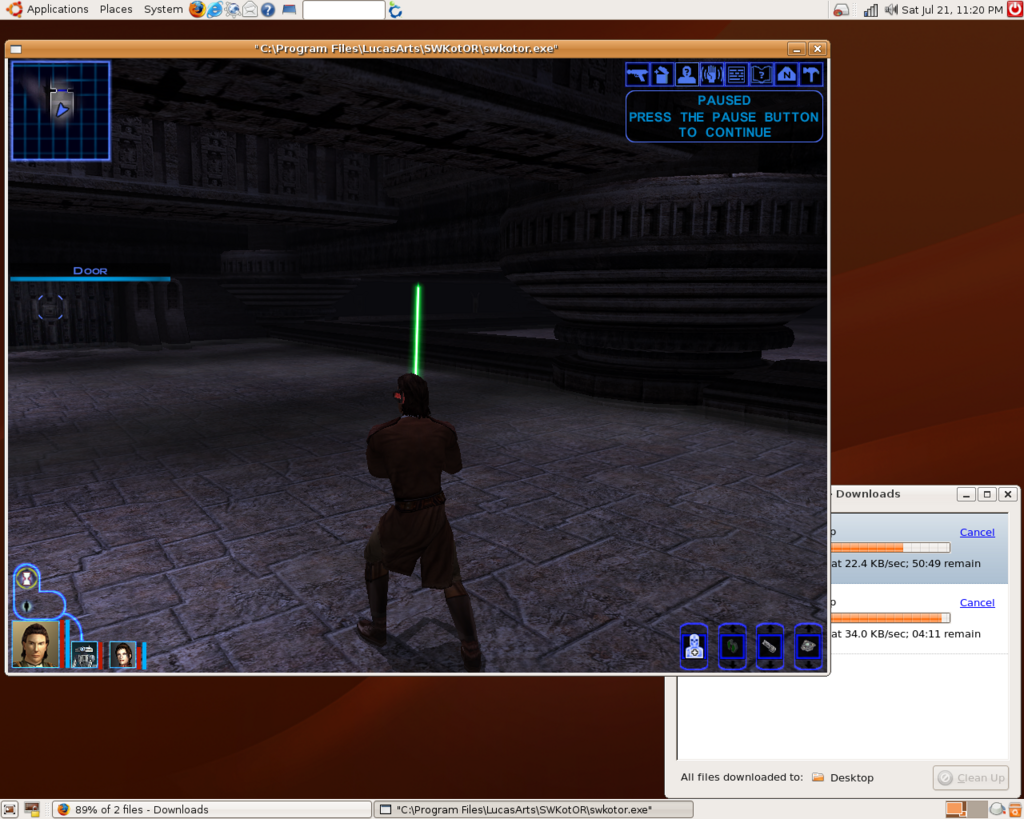Click the orange icon at bottom-right corner

[1015, 809]
